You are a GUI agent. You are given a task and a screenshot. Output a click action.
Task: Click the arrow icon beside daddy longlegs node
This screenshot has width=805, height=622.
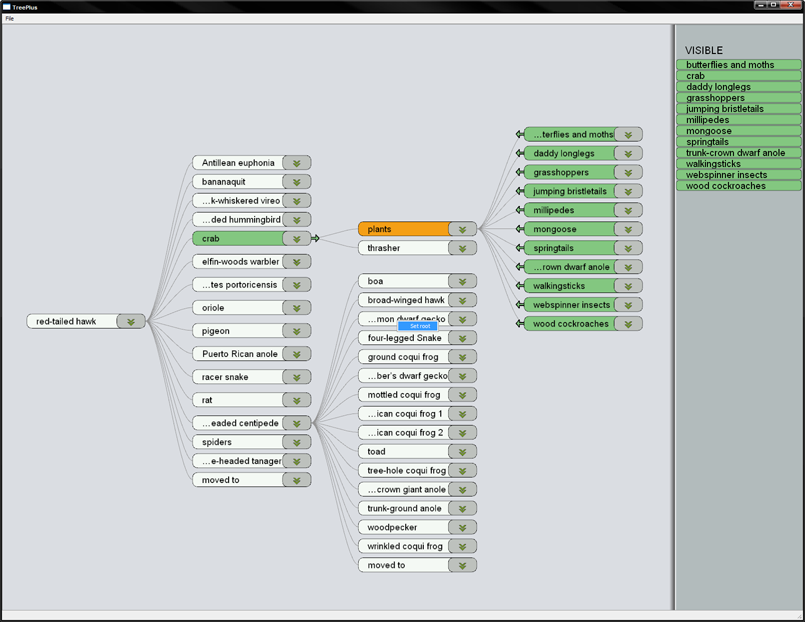(519, 153)
